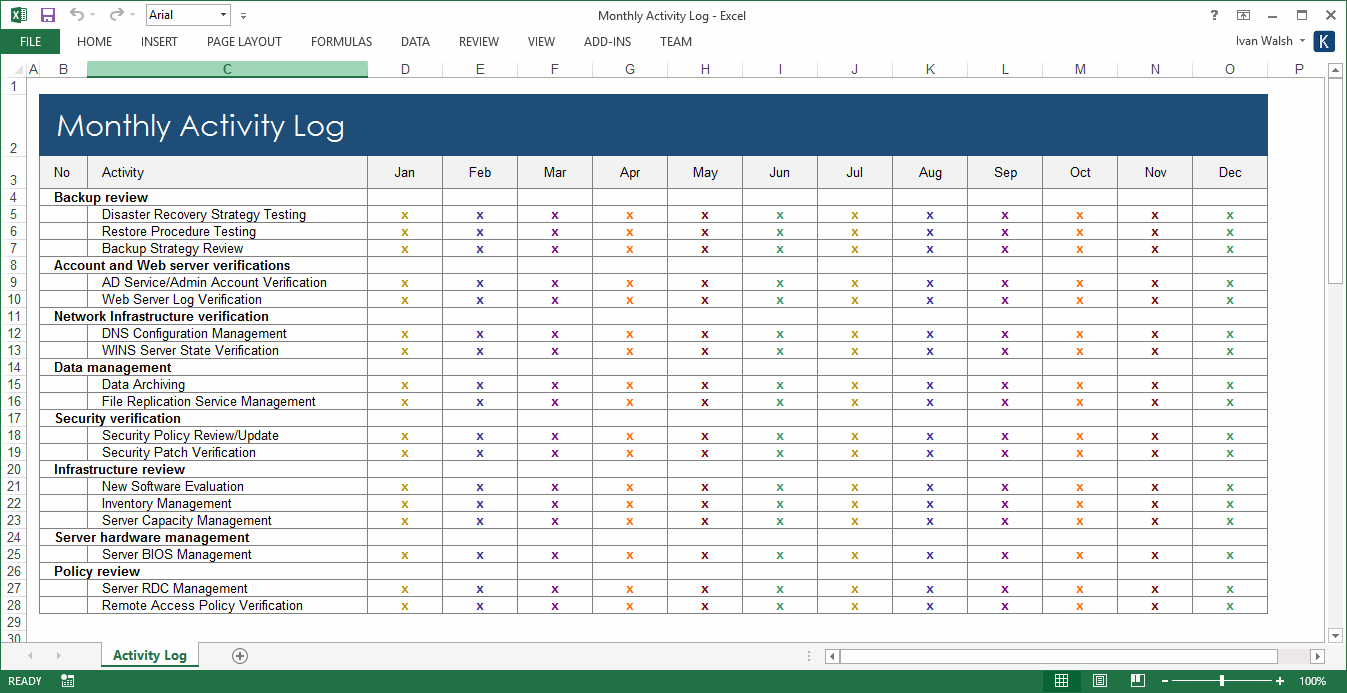The image size is (1347, 693).
Task: Open the FILE menu
Action: point(30,42)
